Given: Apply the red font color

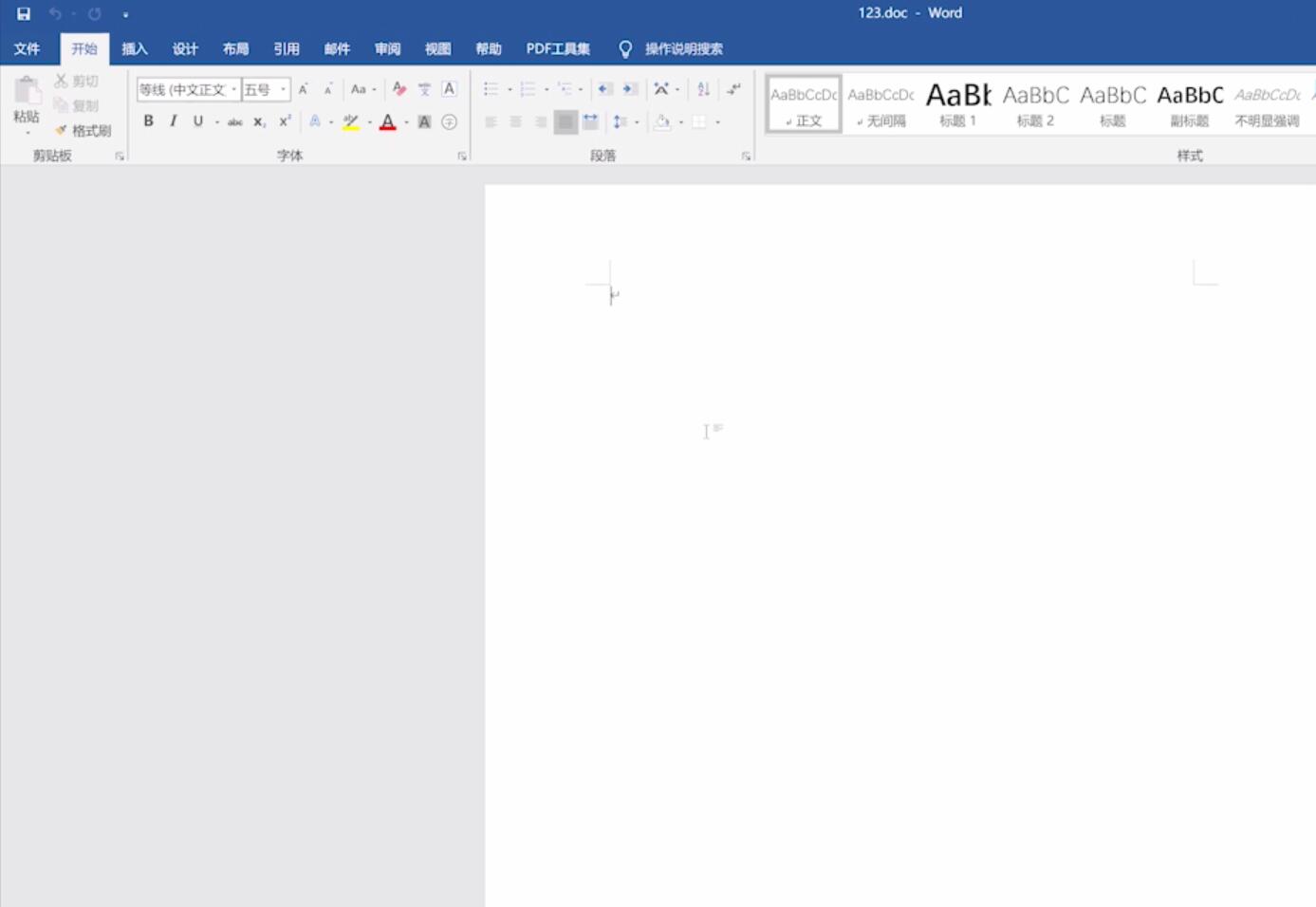Looking at the screenshot, I should point(387,121).
